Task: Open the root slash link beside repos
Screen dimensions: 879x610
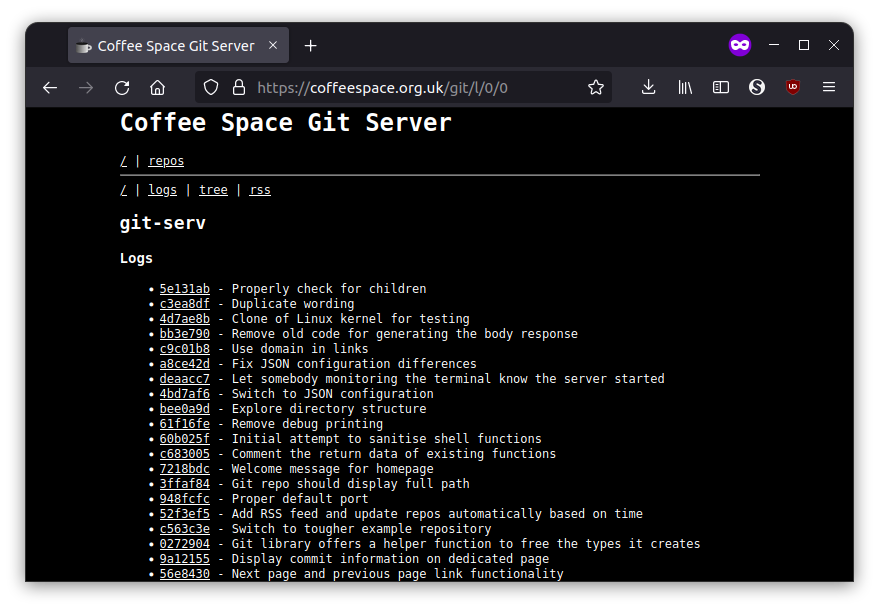Action: (123, 161)
